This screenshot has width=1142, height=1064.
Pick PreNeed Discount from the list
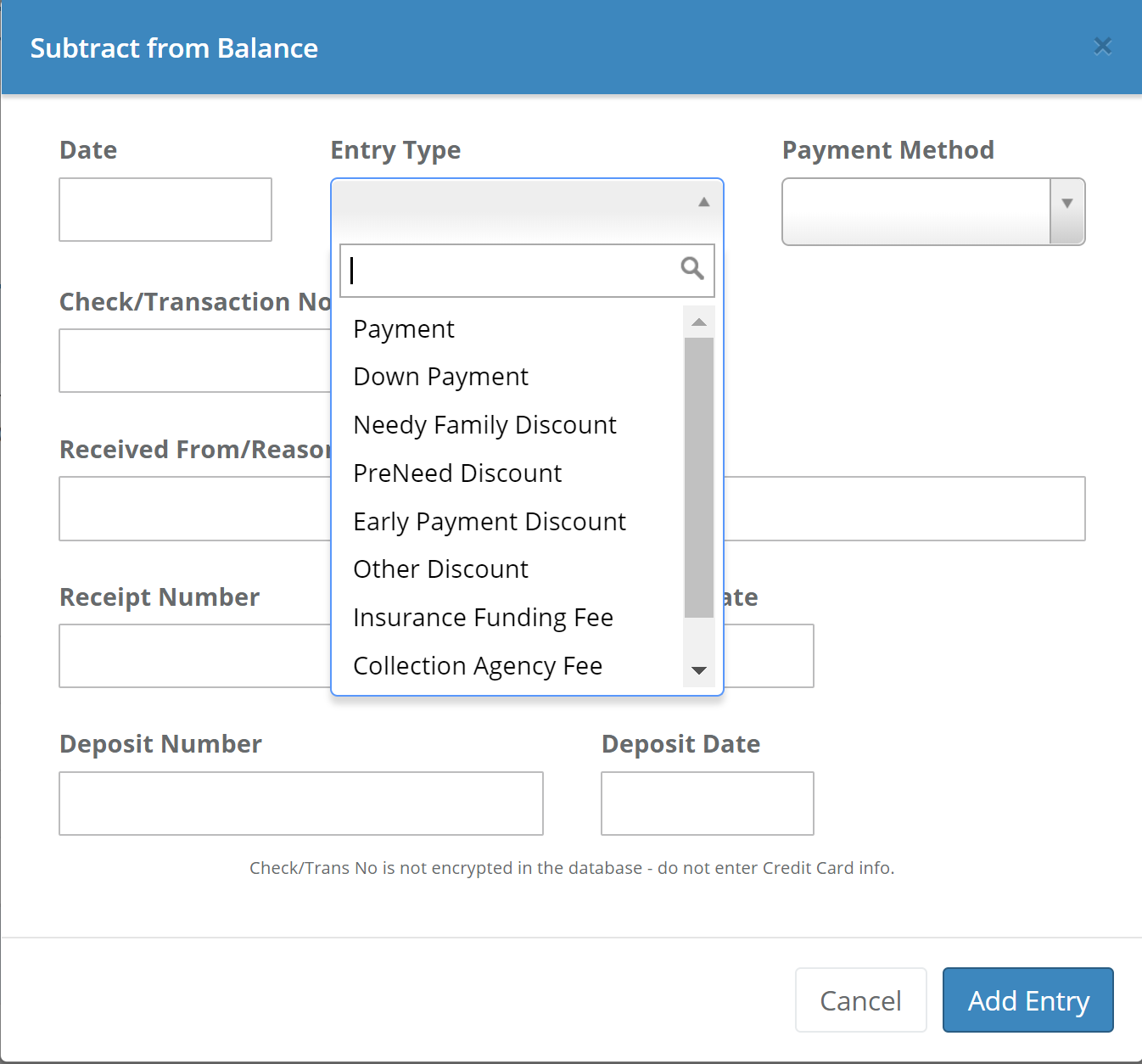coord(457,473)
